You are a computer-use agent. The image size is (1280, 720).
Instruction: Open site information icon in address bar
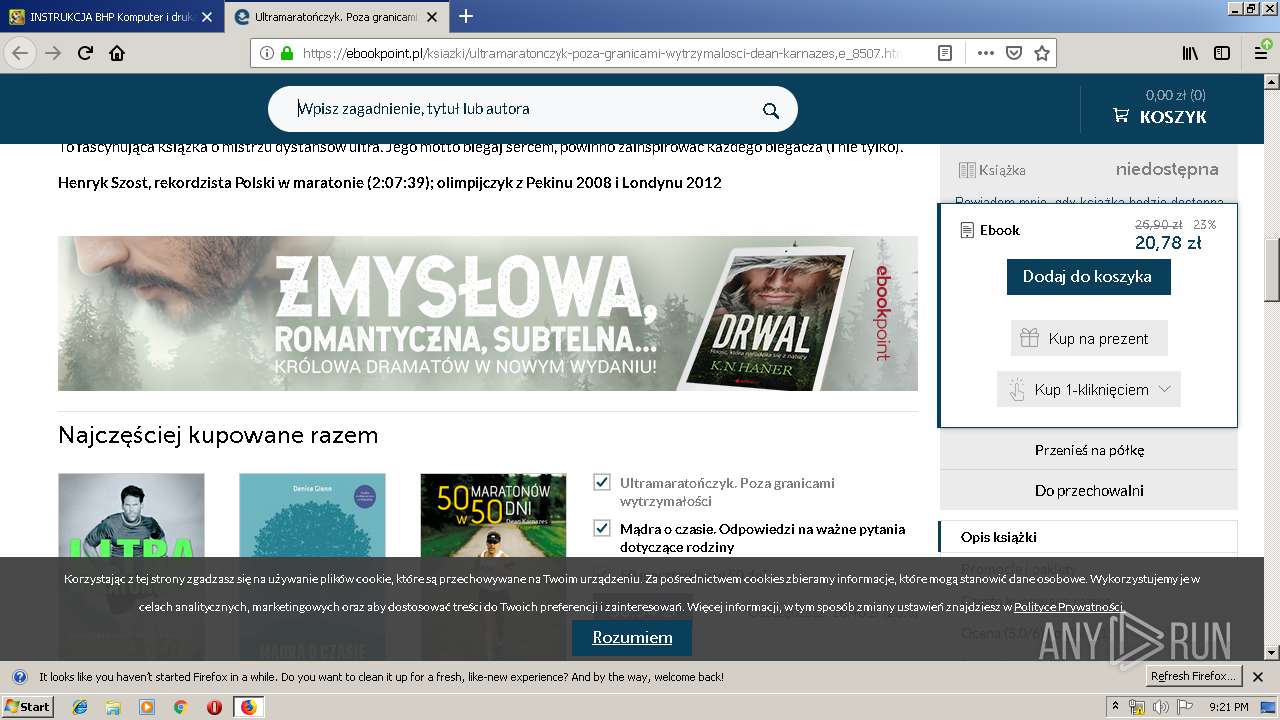coord(267,53)
